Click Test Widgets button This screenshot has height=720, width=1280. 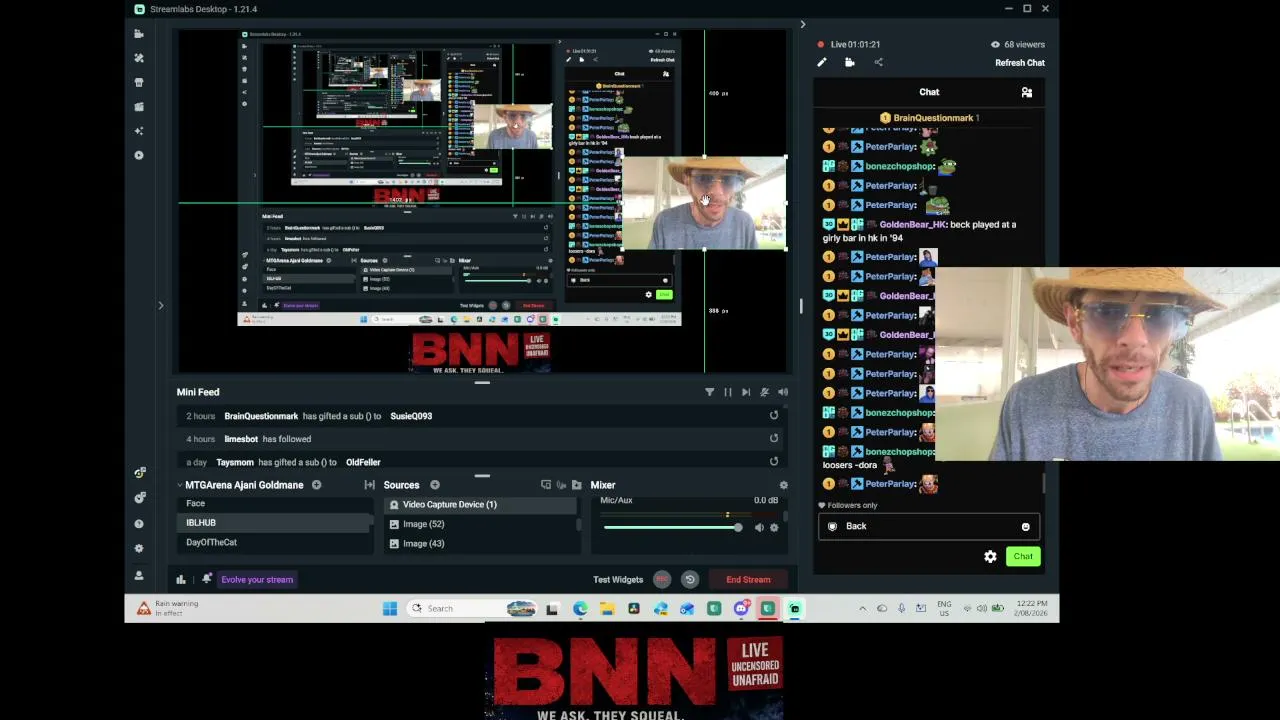(x=618, y=579)
